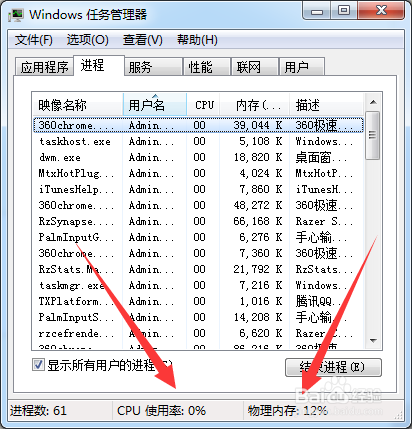Screen dimensions: 412x429
Task: Select the rzcefrende process row
Action: [198, 333]
